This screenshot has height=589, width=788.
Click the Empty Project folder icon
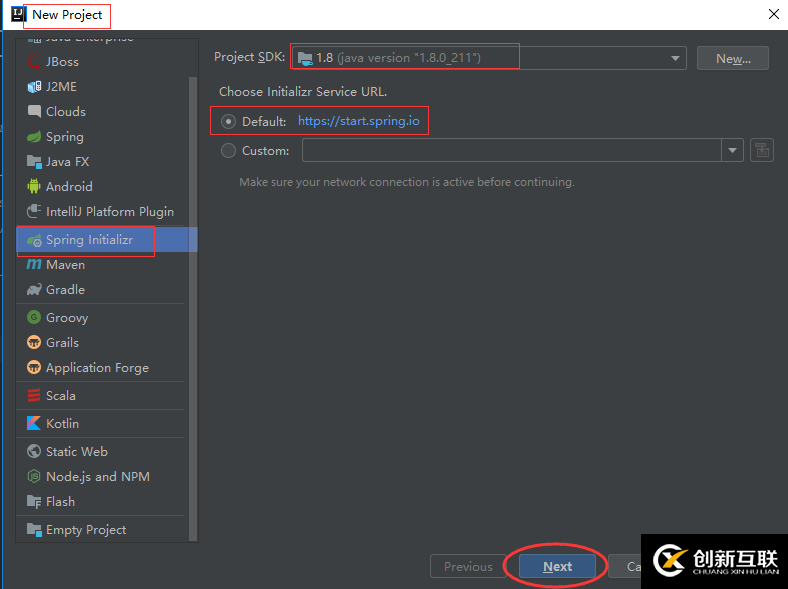pyautogui.click(x=34, y=529)
